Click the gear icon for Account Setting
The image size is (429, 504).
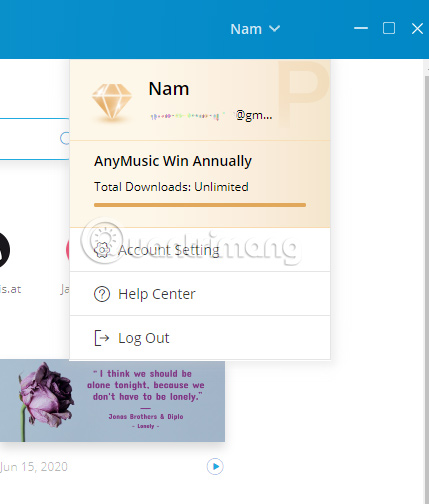(x=102, y=250)
